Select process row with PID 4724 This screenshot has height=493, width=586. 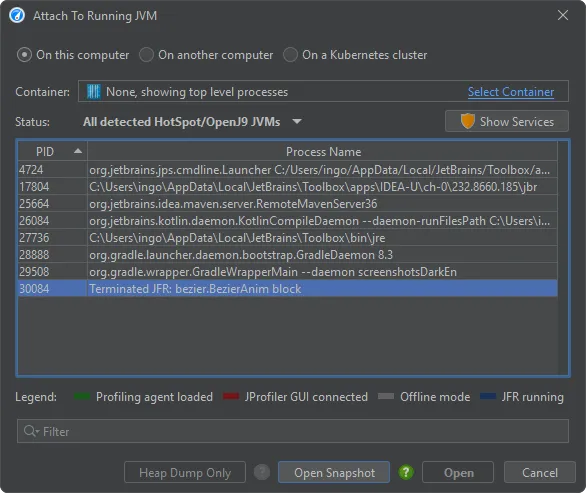288,170
